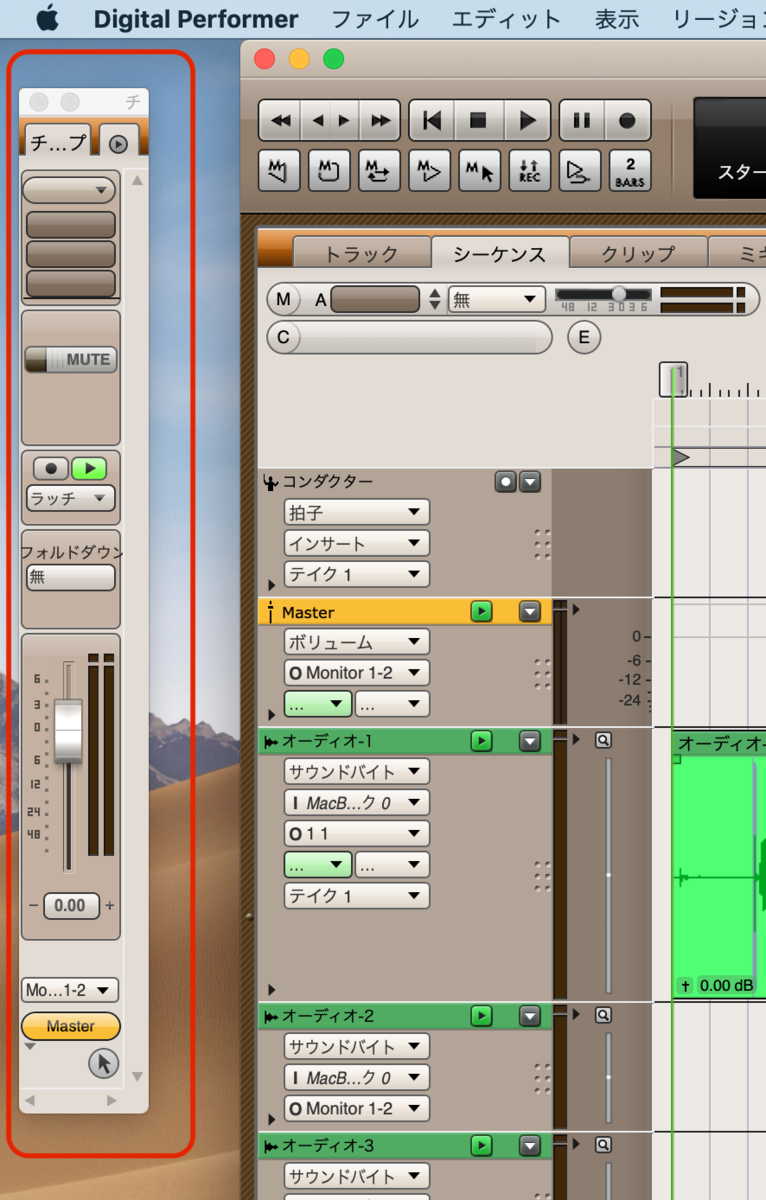Click the minus button beside 0.00
Screen dimensions: 766x1200
tap(33, 906)
